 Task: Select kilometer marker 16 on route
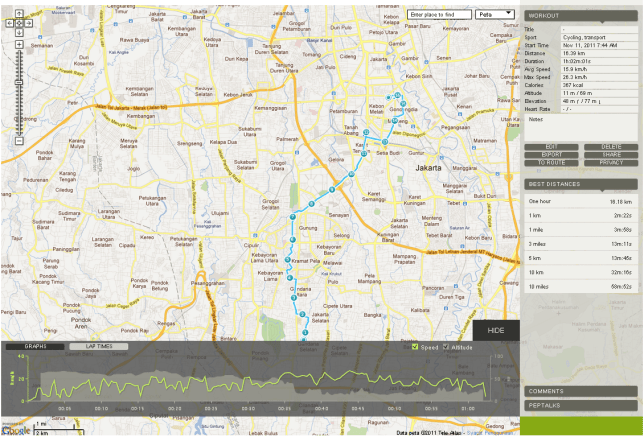click(x=397, y=95)
